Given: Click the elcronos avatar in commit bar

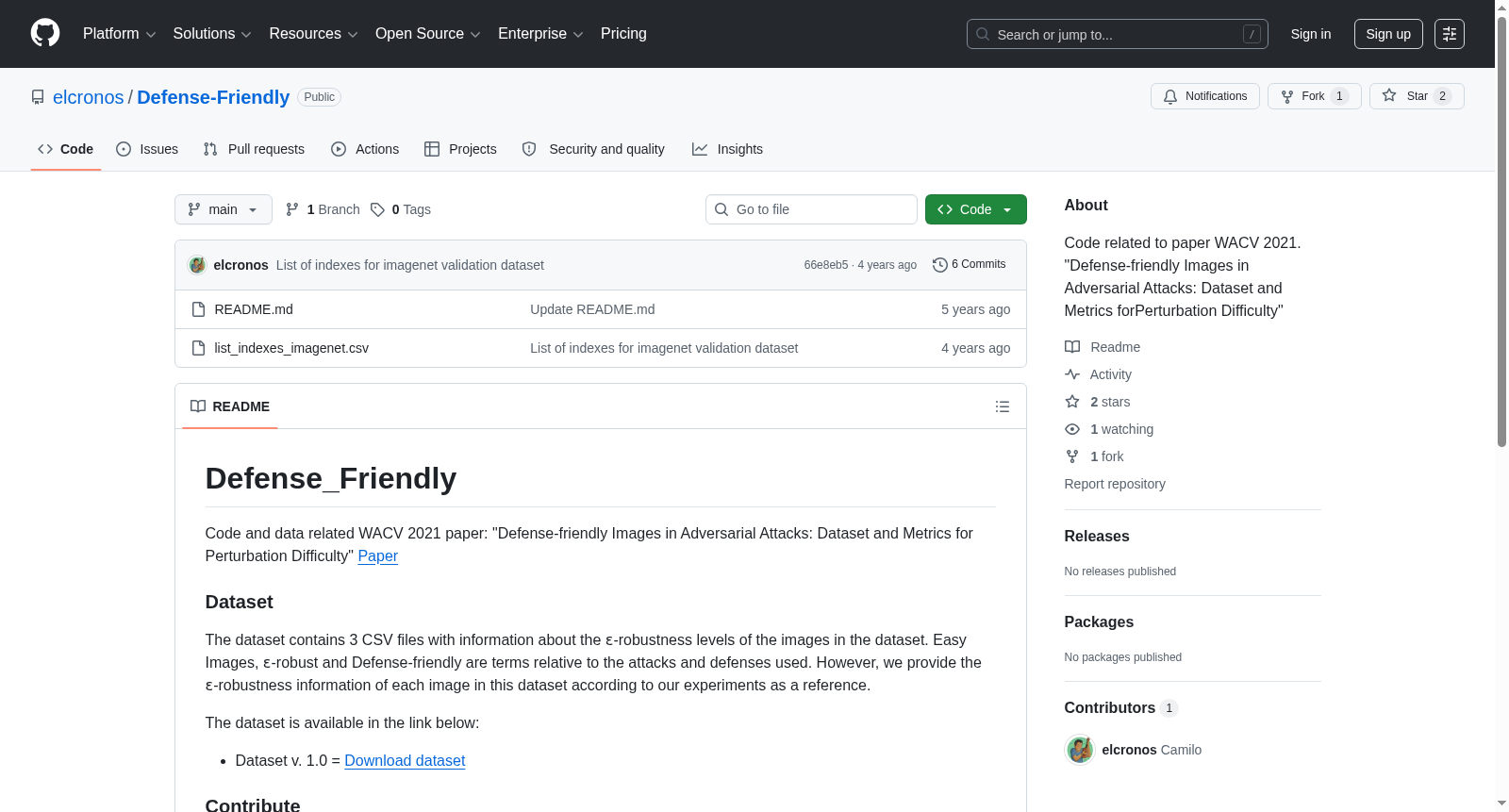Looking at the screenshot, I should (197, 265).
